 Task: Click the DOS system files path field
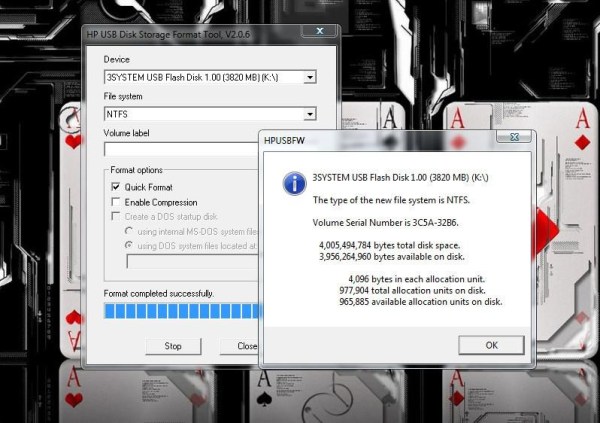[193, 262]
